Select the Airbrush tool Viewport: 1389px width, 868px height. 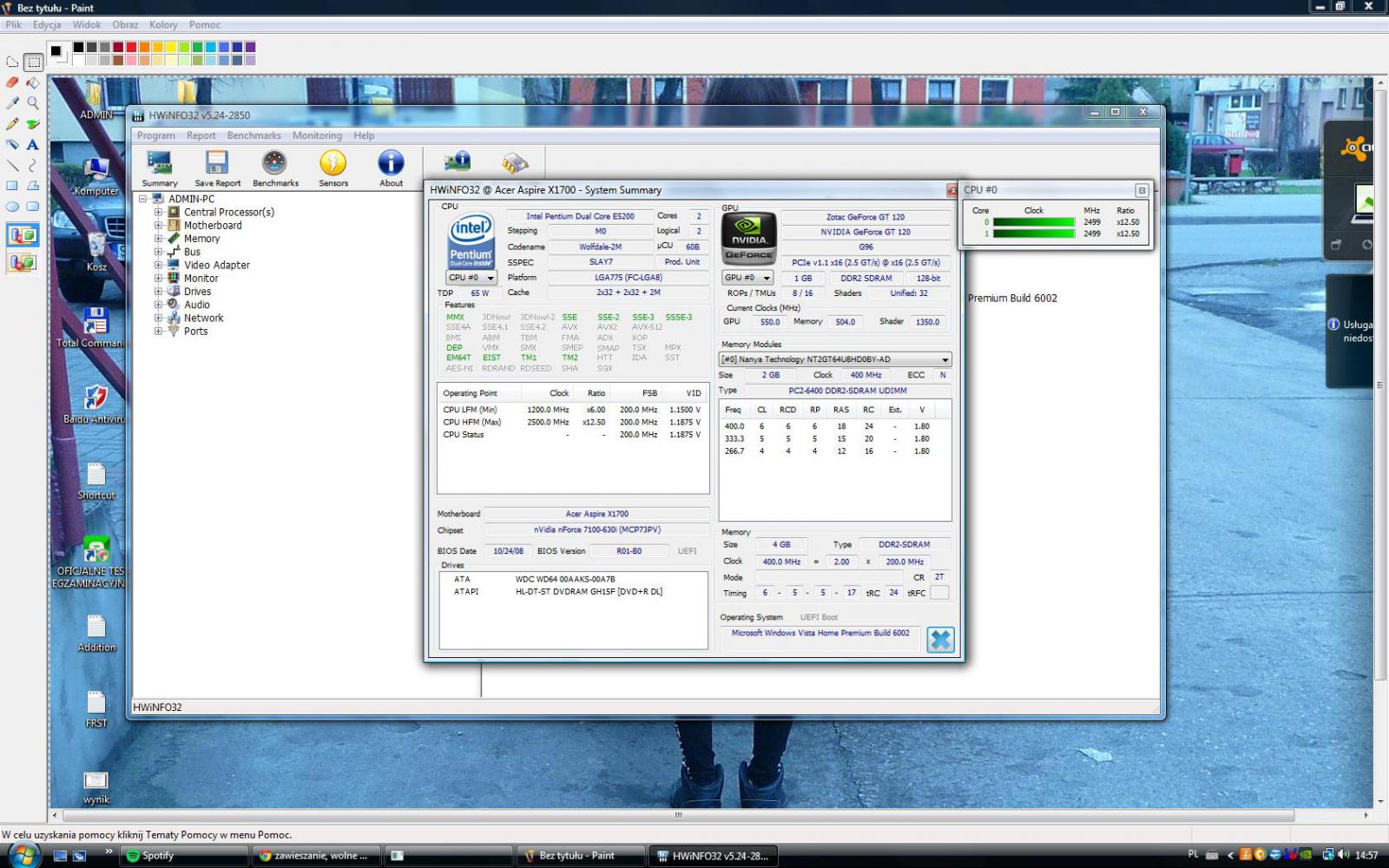point(12,144)
